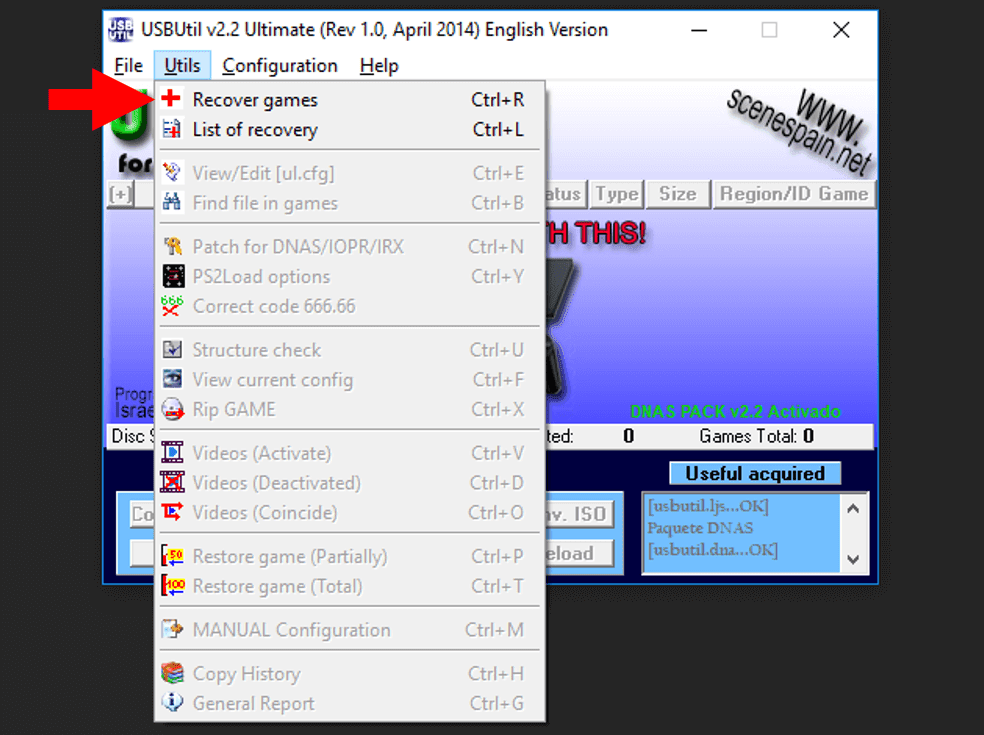Click the Structure check icon

tap(173, 349)
